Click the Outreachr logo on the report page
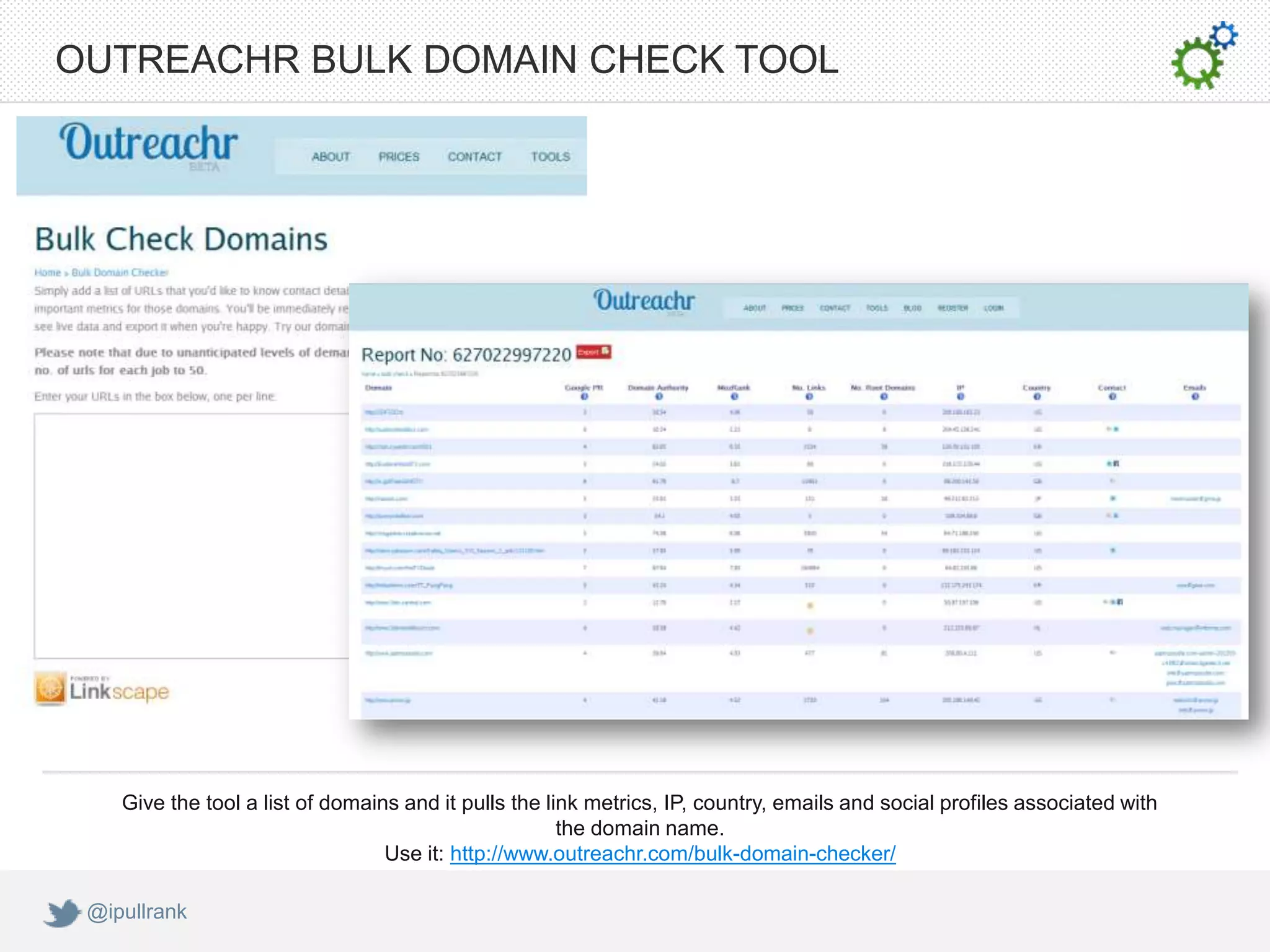The height and width of the screenshot is (952, 1270). pyautogui.click(x=644, y=302)
